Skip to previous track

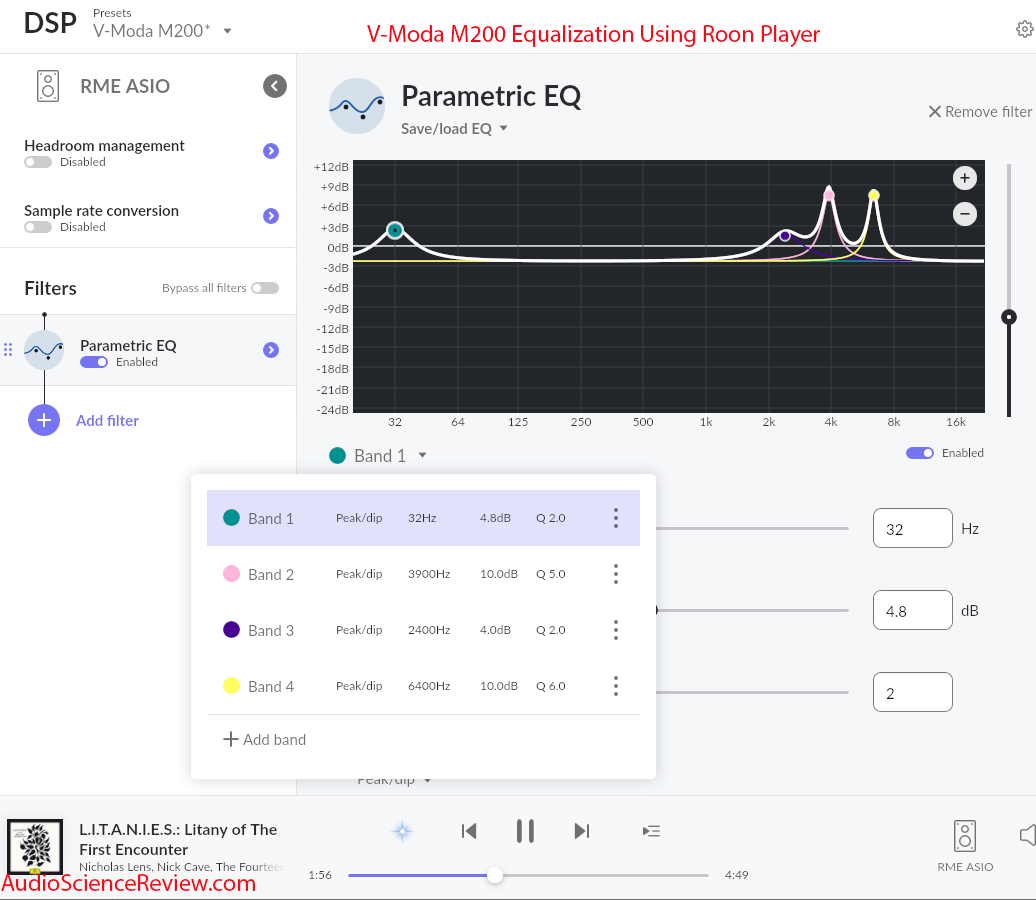469,831
